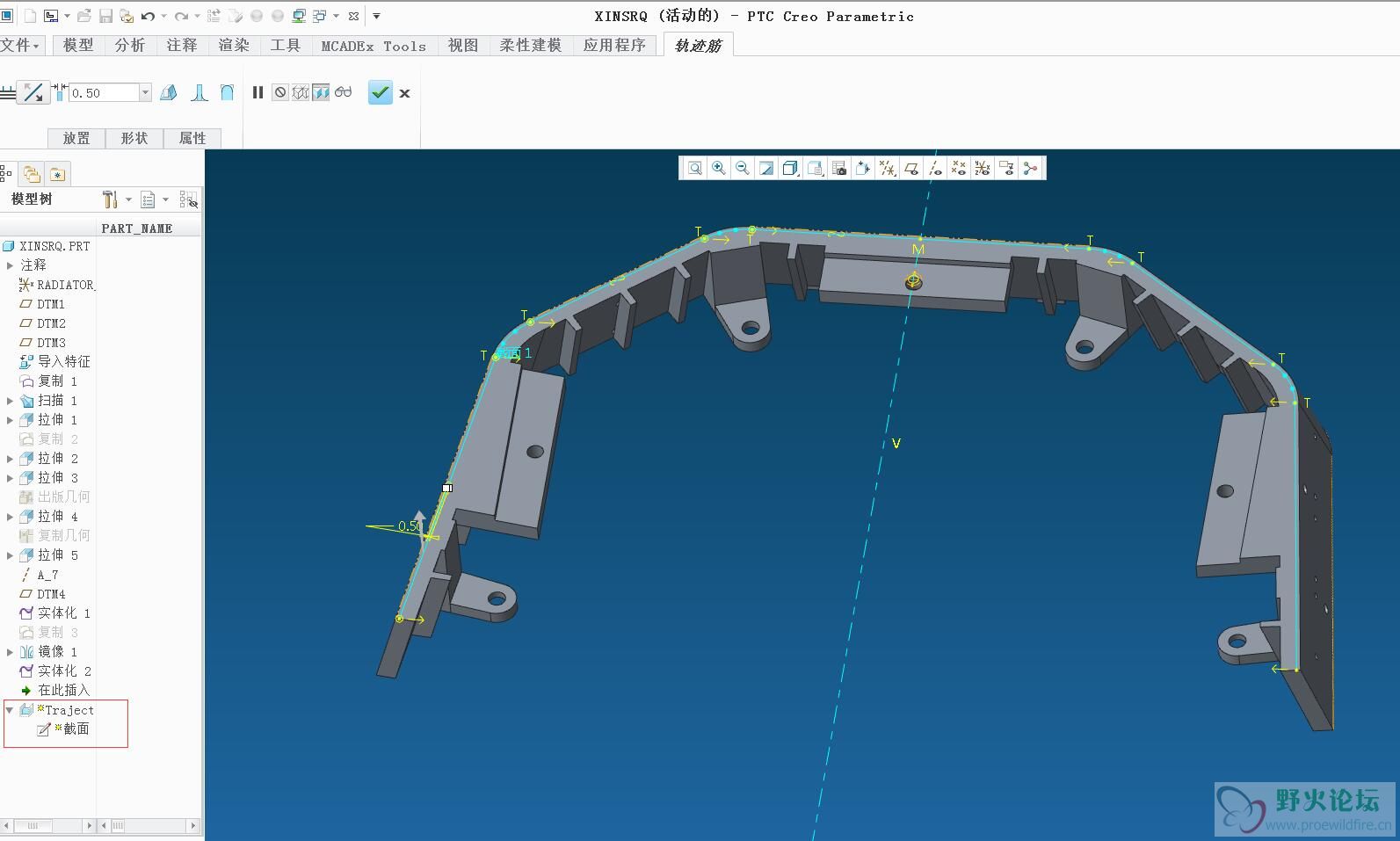The image size is (1400, 841).
Task: Toggle unattached preview mode
Action: point(301,92)
